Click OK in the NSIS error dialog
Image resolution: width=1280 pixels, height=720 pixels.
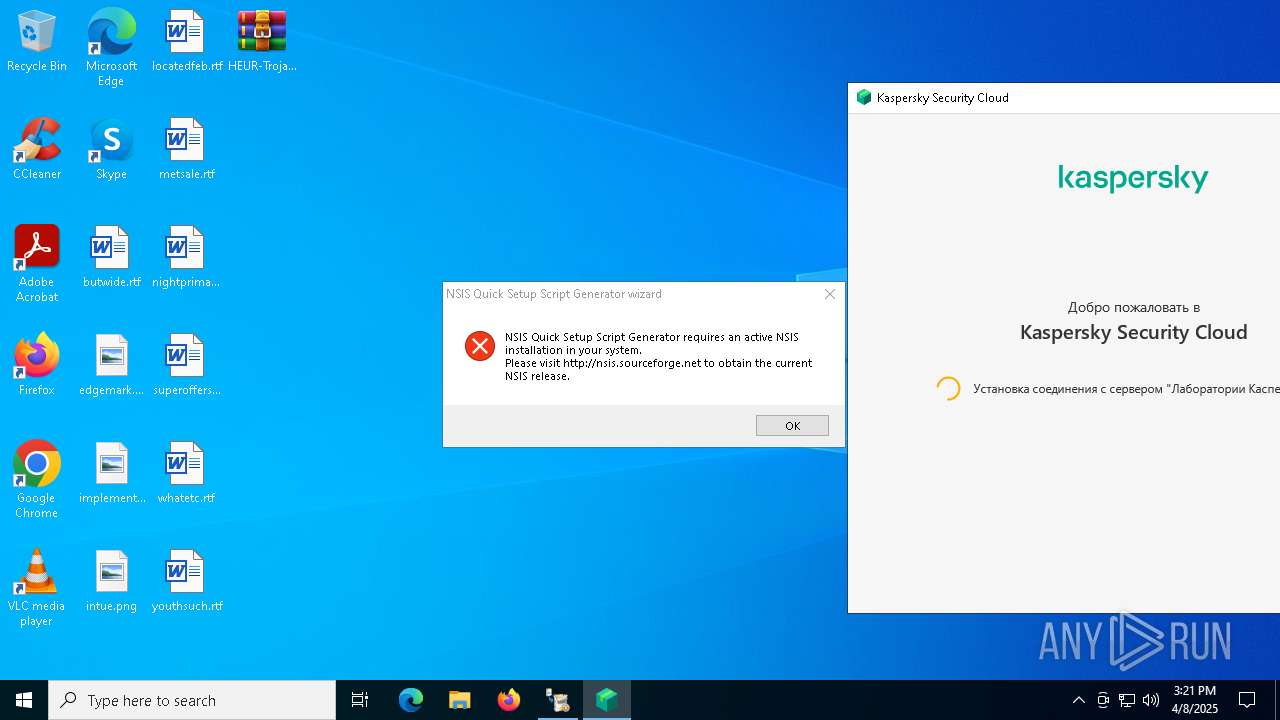click(x=792, y=425)
